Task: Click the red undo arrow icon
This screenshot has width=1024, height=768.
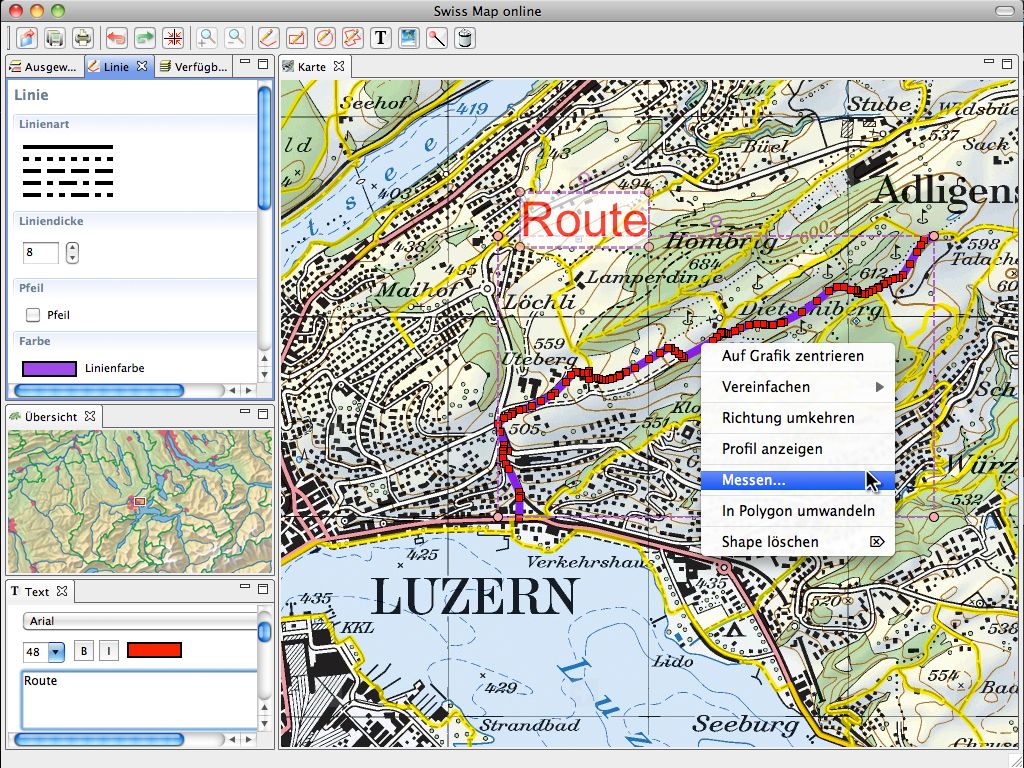Action: pos(116,38)
